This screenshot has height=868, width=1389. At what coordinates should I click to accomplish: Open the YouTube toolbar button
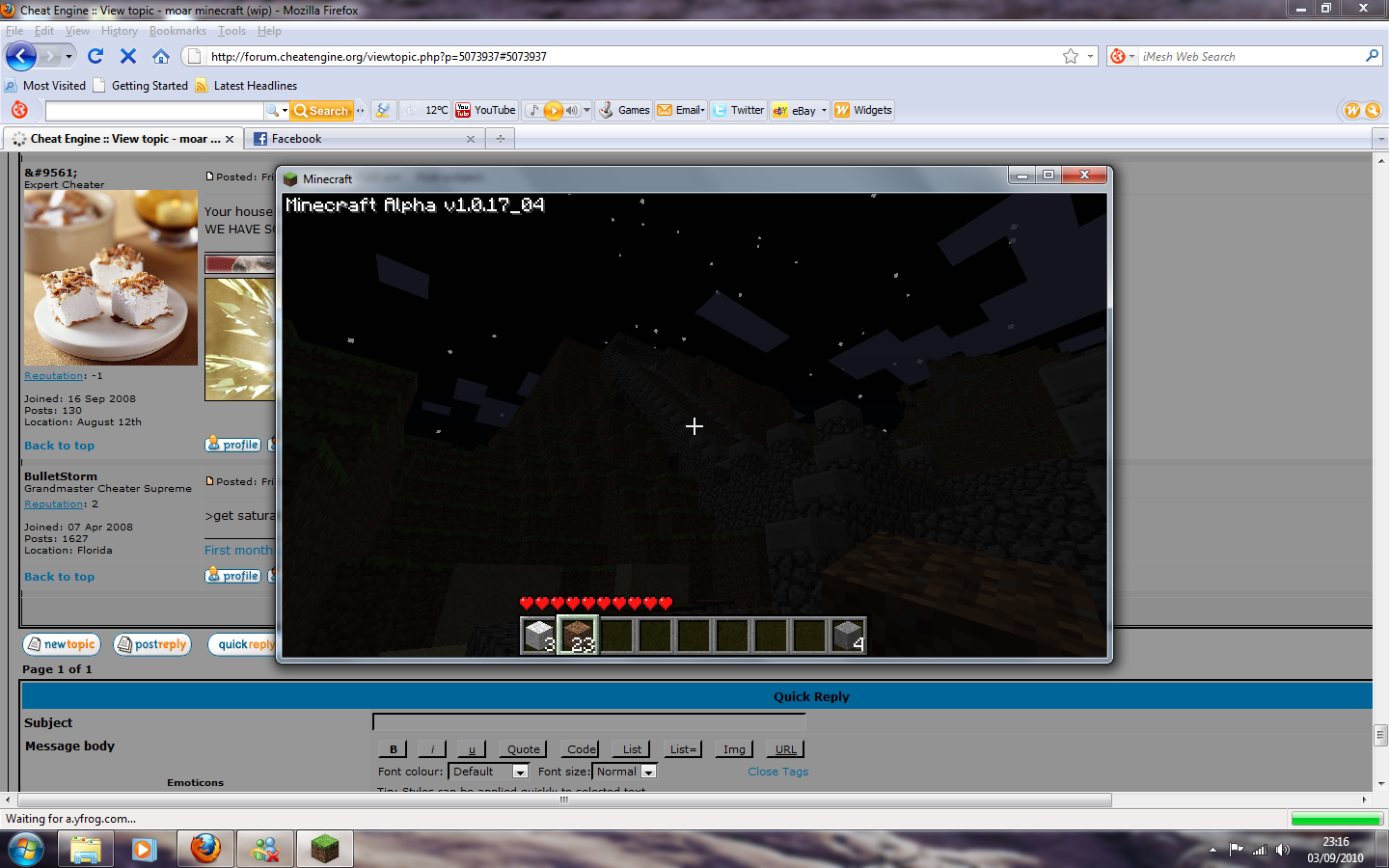(x=485, y=110)
